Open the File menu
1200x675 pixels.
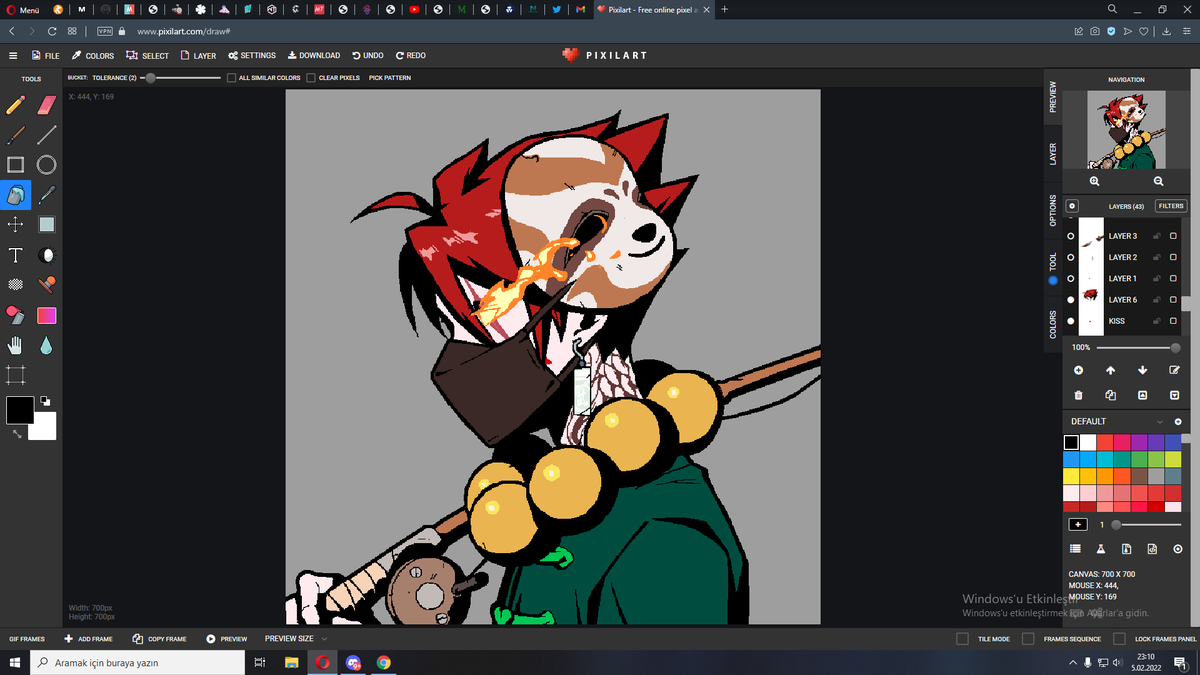(46, 56)
